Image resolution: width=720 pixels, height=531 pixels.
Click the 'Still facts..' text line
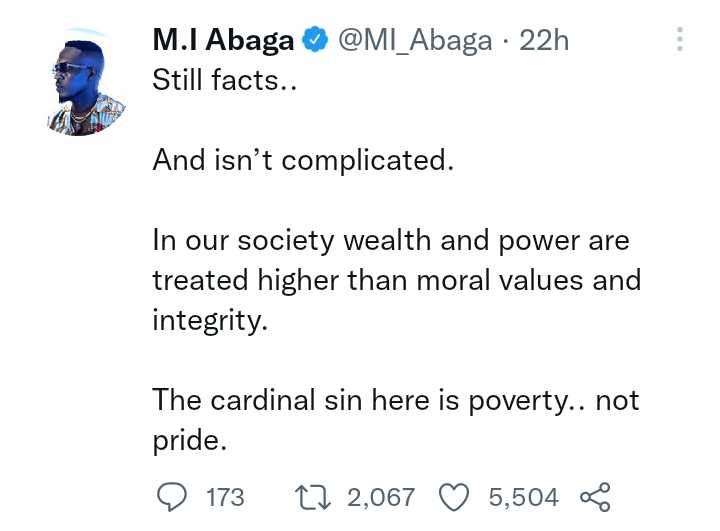tap(225, 80)
